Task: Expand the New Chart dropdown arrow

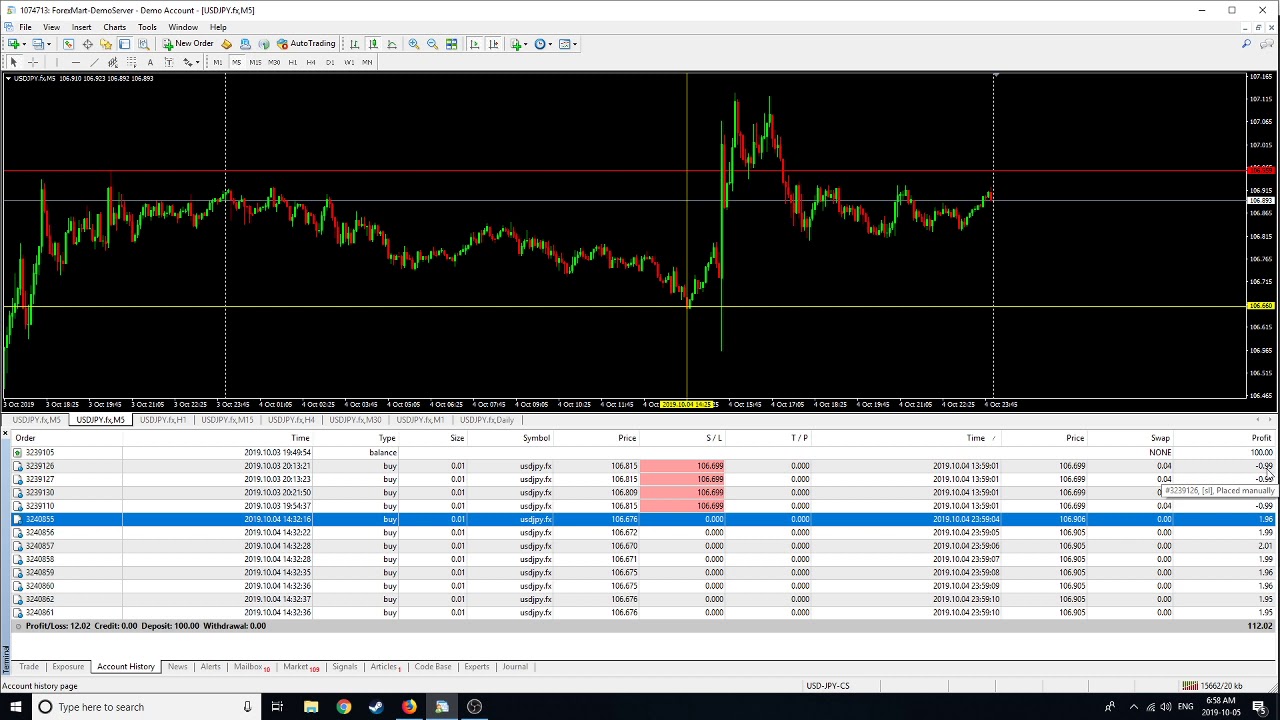Action: (x=24, y=44)
